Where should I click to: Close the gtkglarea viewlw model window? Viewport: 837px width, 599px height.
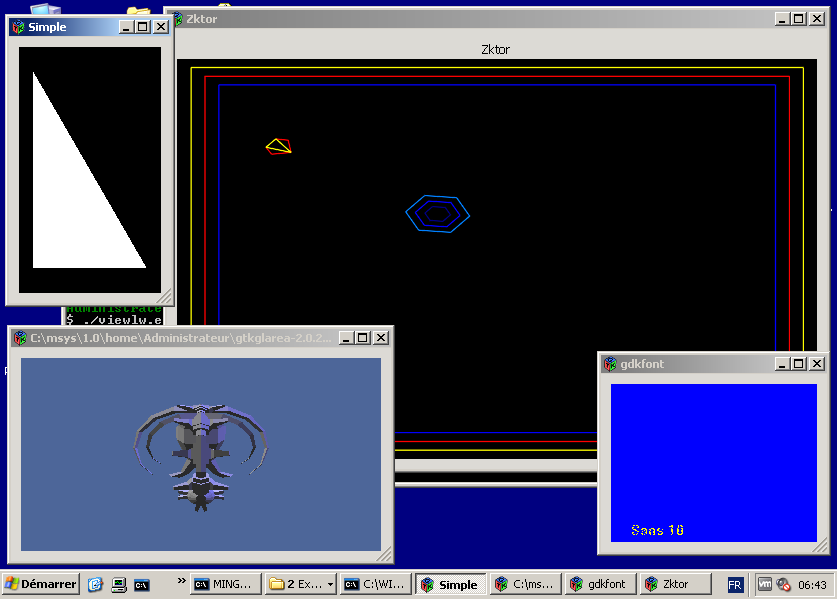pos(380,338)
